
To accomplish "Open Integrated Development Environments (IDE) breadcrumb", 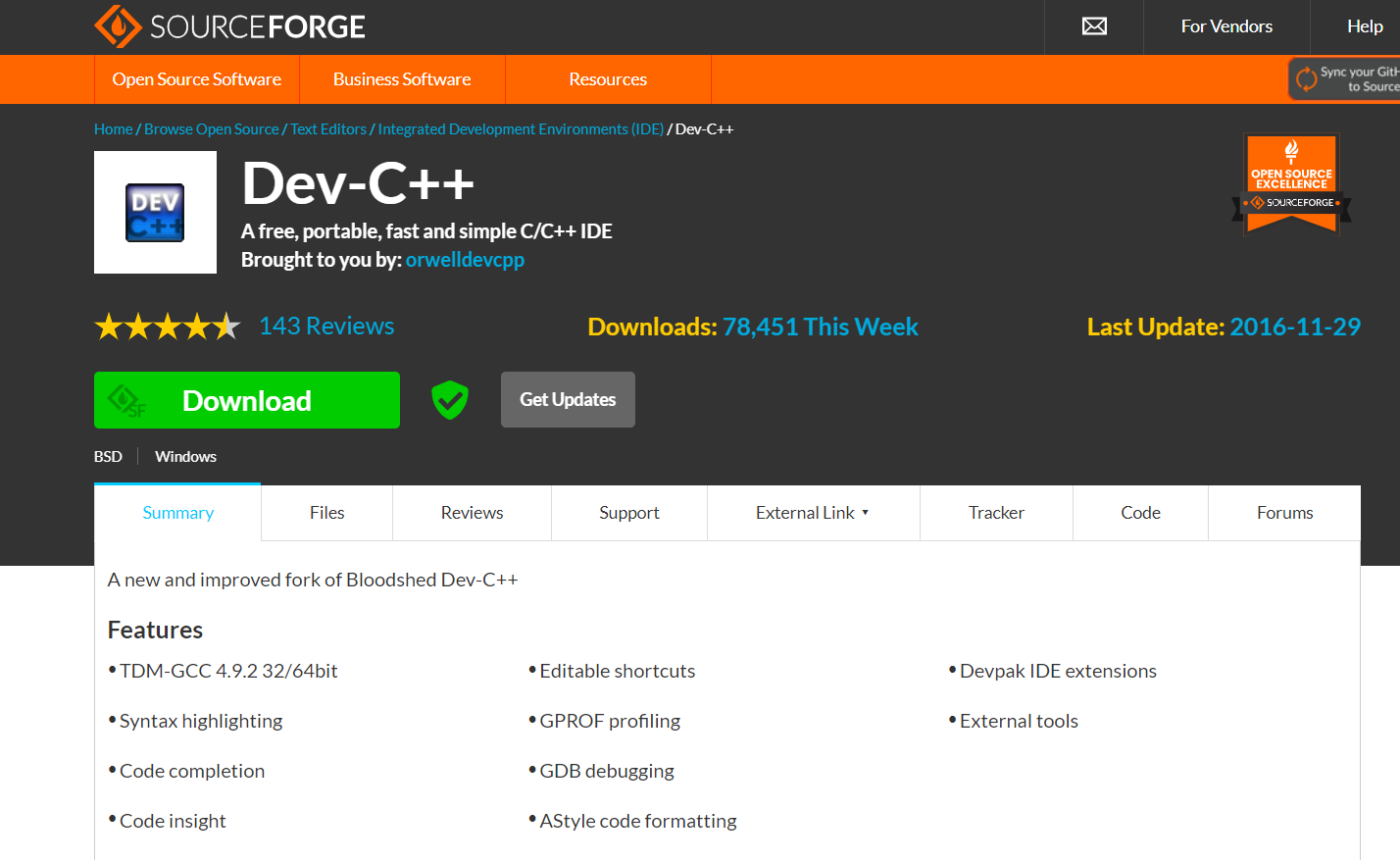I will 521,129.
